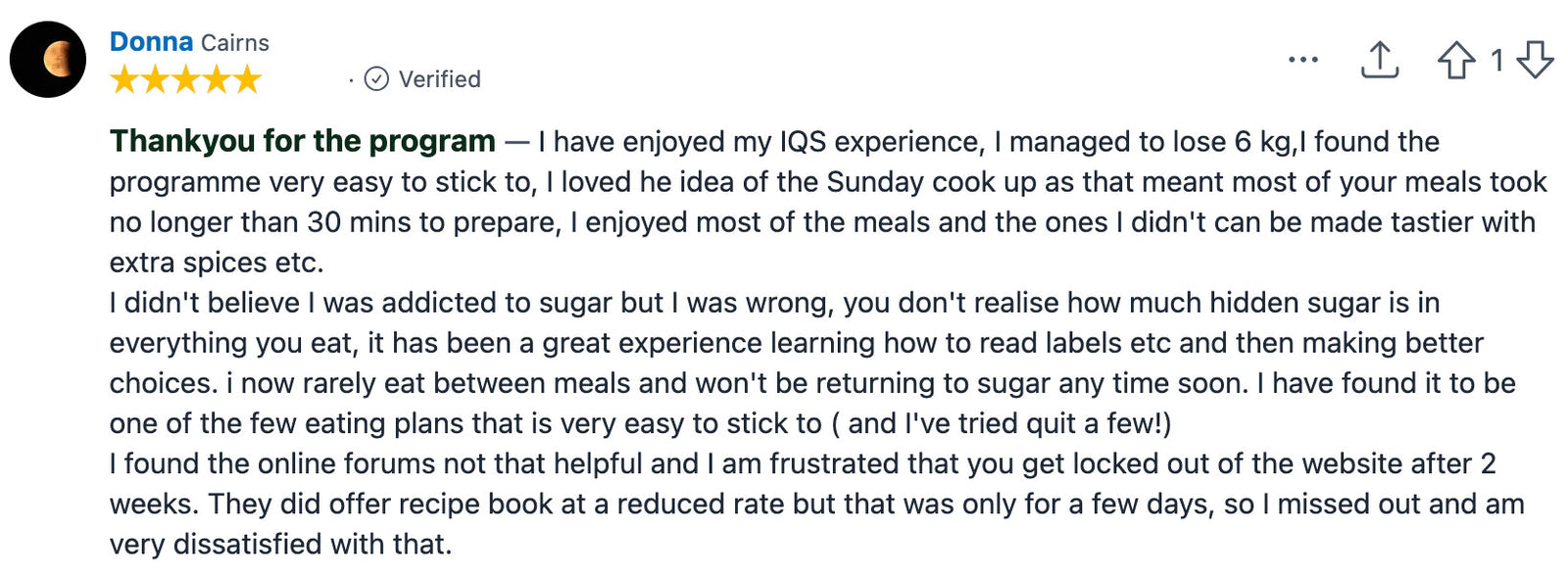This screenshot has height=575, width=1568.
Task: Click the Verified label text
Action: point(439,79)
